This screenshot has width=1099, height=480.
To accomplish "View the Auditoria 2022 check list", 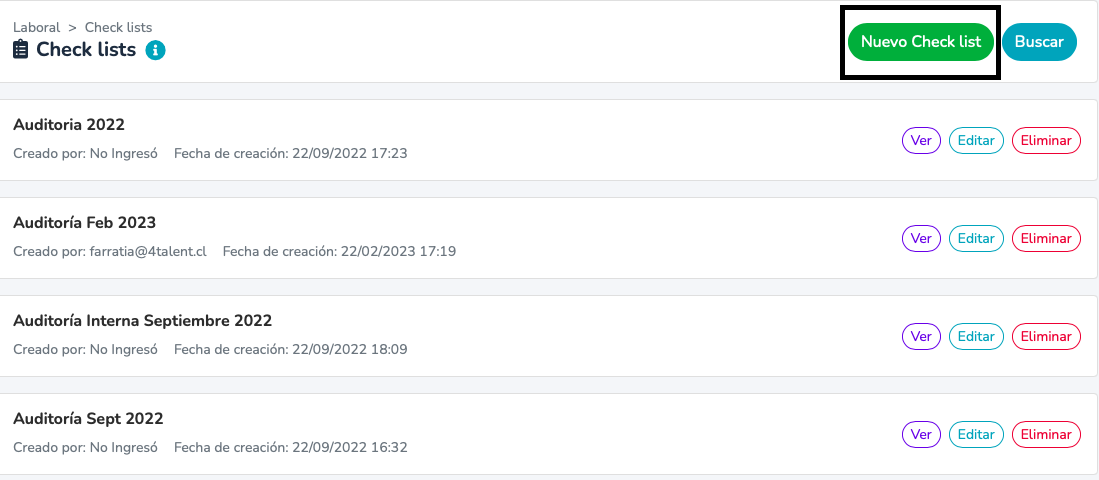I will (921, 140).
